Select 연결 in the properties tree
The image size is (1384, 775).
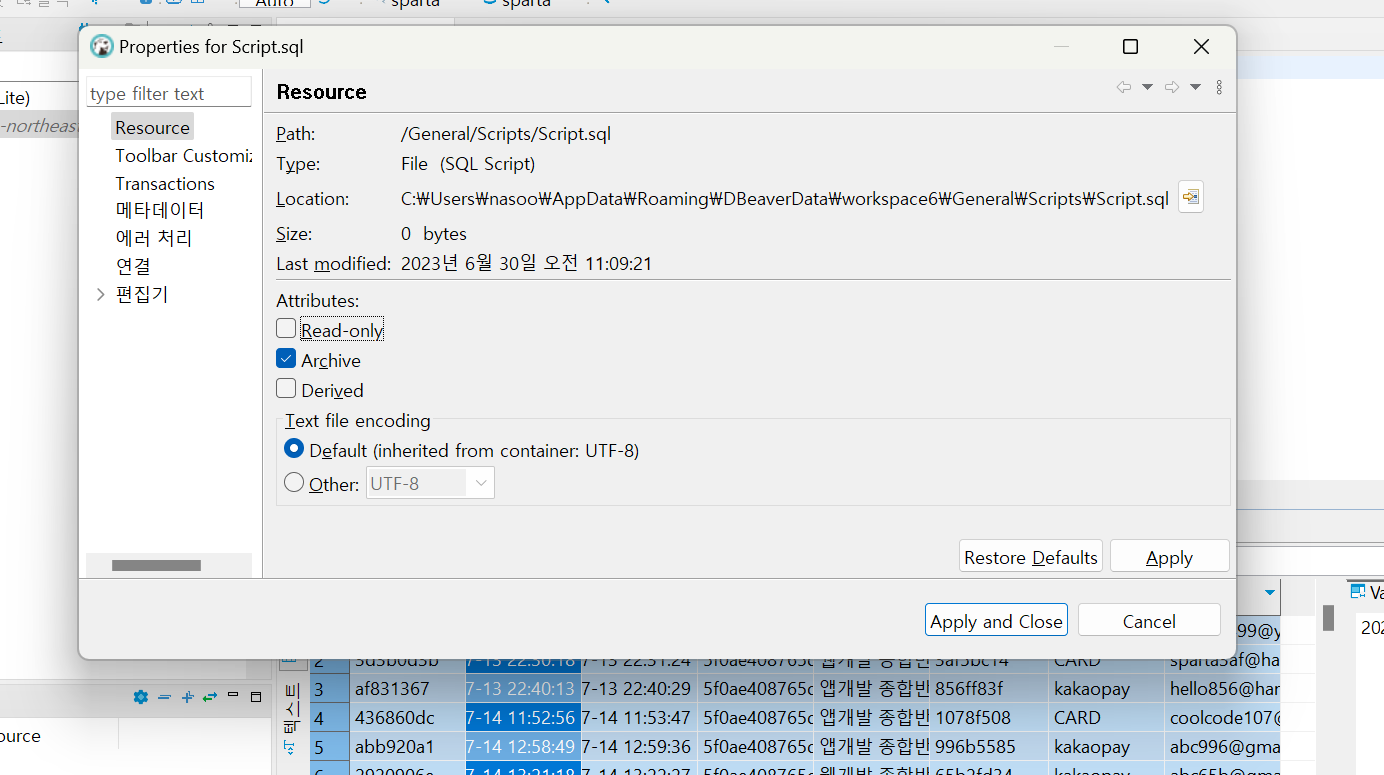tap(133, 266)
